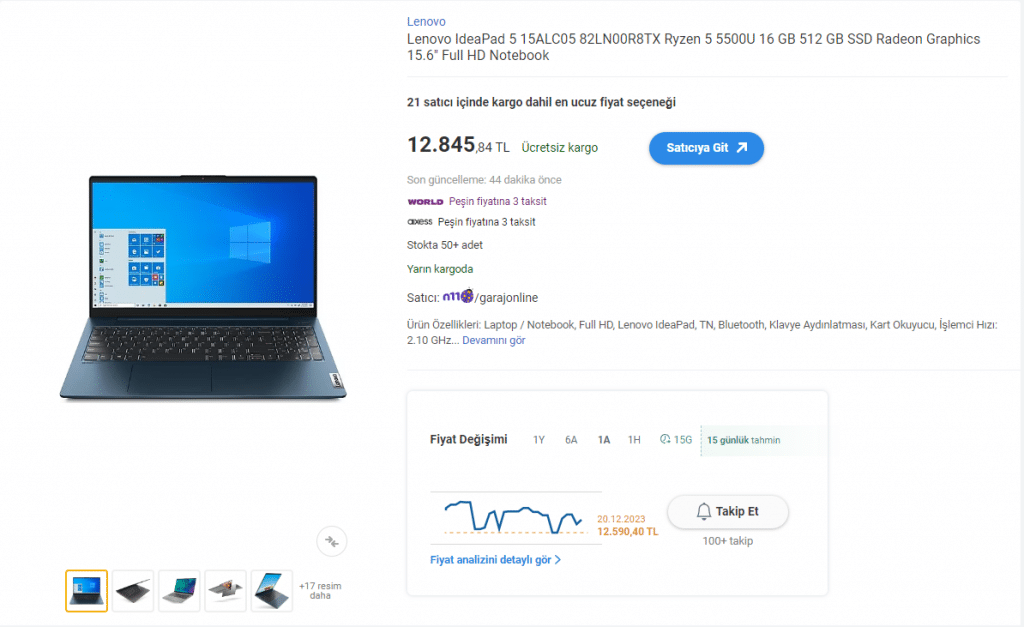Select the second closed-laptop thumbnail
This screenshot has height=627, width=1024.
tap(133, 591)
